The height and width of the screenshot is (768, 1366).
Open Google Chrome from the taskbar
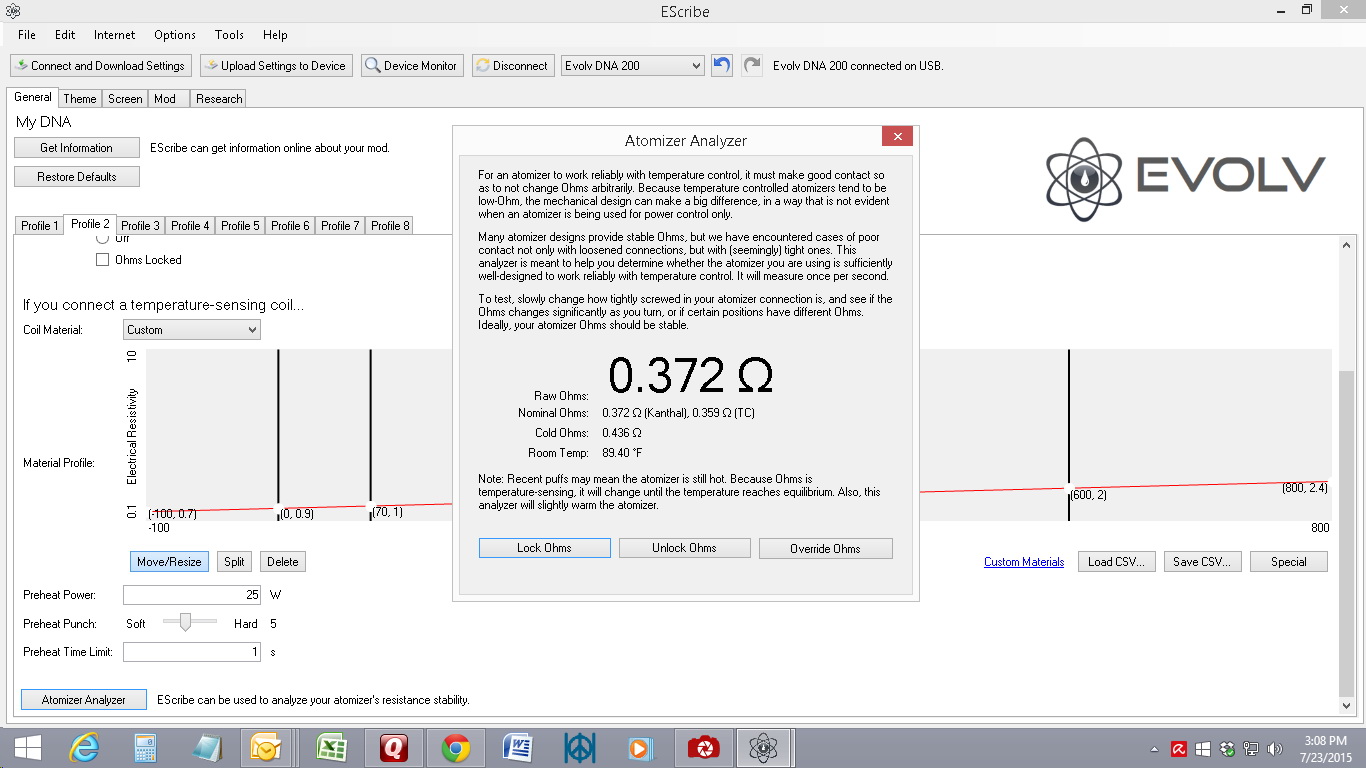tap(456, 748)
